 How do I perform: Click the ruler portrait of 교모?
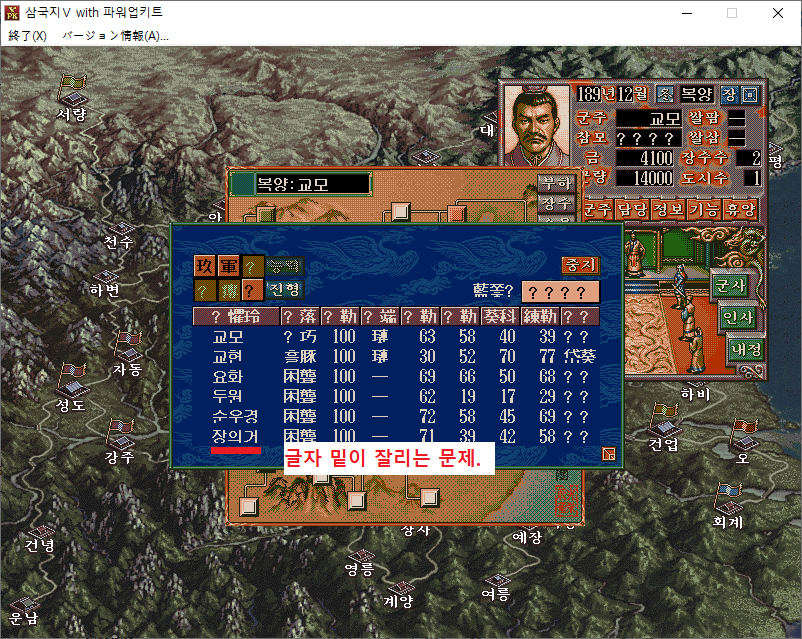(x=537, y=125)
